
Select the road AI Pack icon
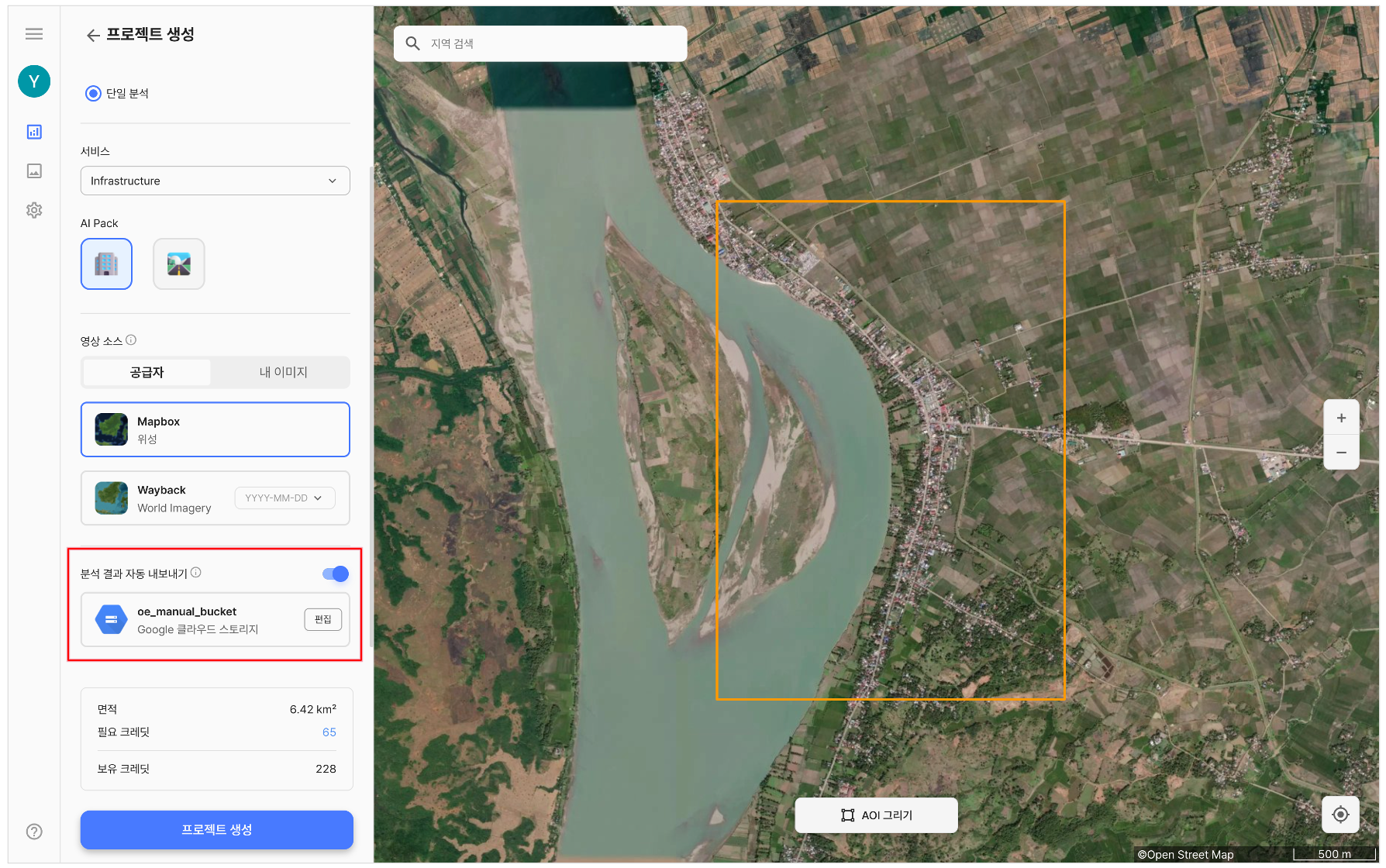(179, 264)
